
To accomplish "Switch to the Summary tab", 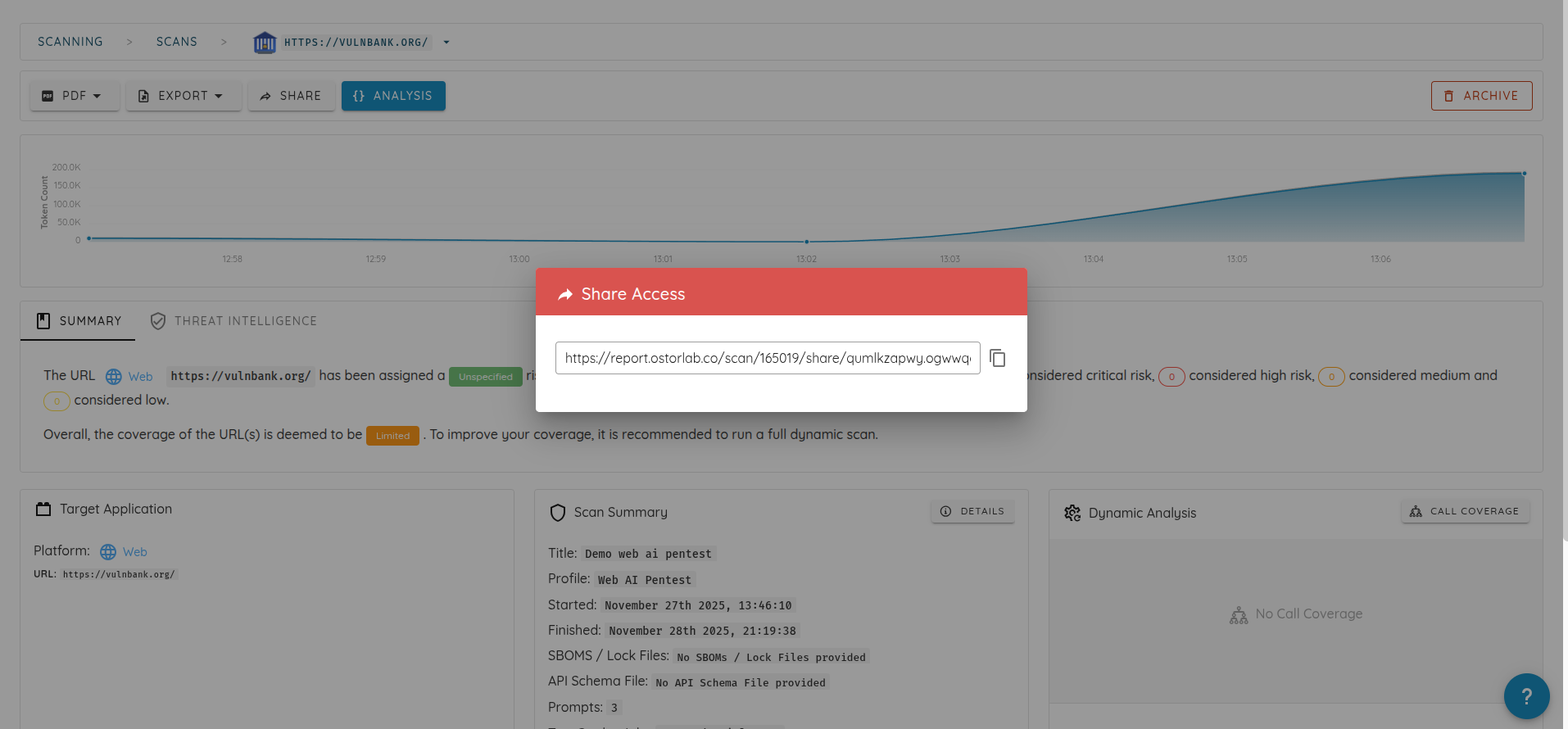I will click(x=78, y=321).
